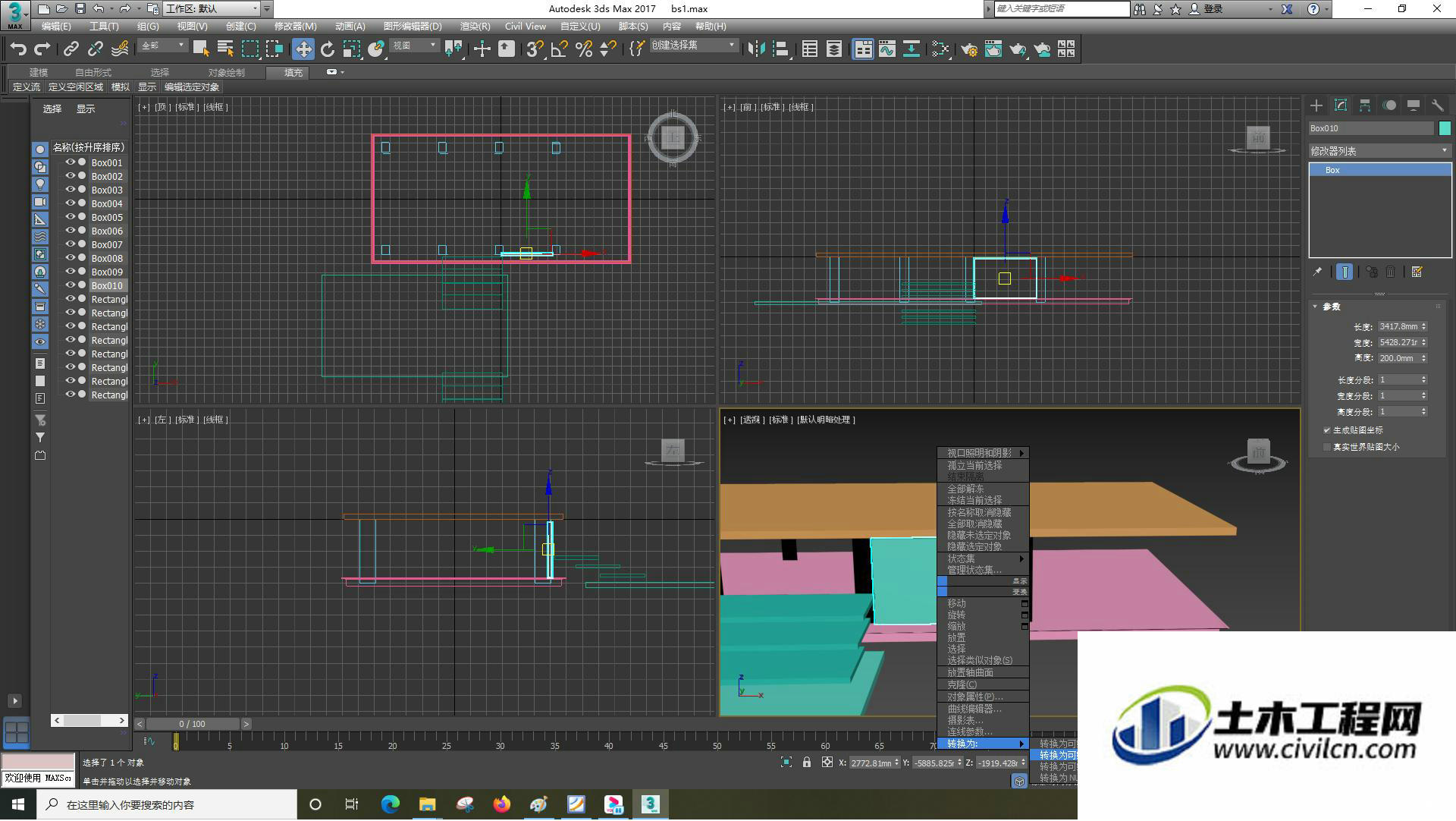This screenshot has width=1456, height=821.
Task: Toggle Isolate Selection icon in status bar
Action: tap(786, 763)
